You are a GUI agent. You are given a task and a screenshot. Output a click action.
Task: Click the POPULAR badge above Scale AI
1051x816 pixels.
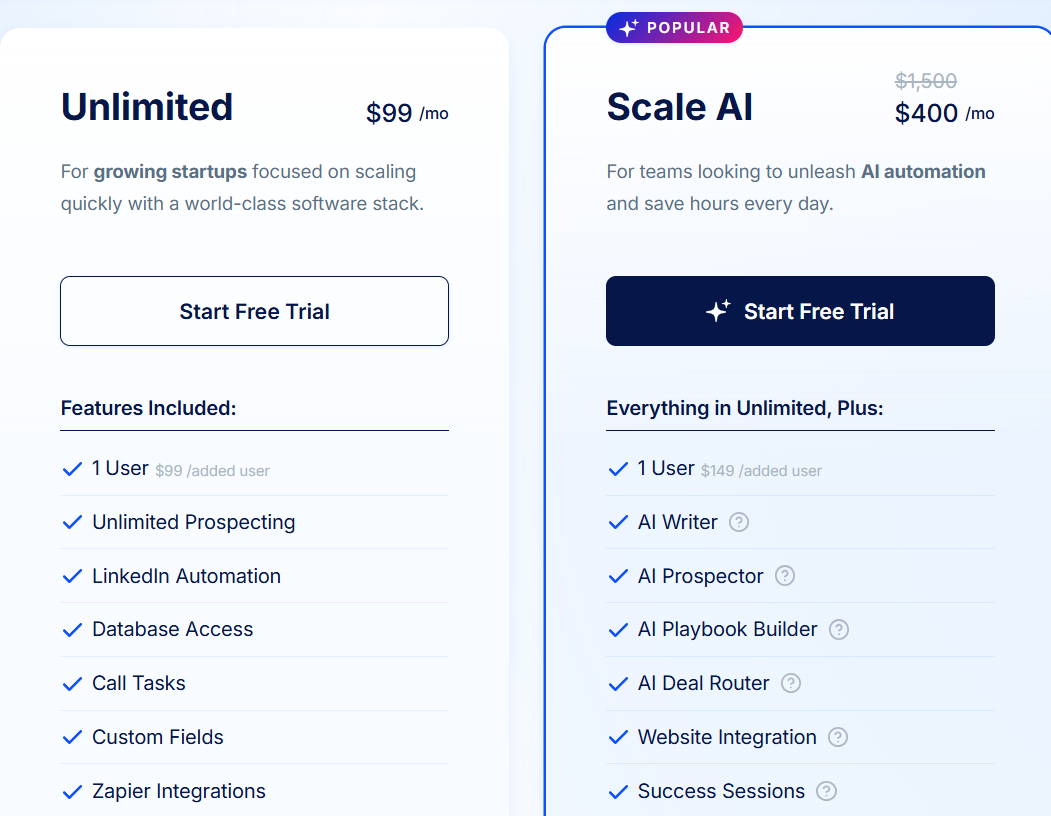coord(674,27)
